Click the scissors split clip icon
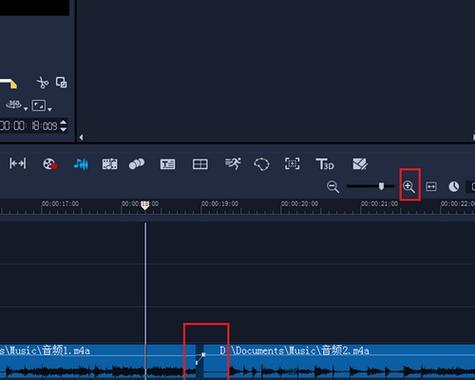 coord(42,82)
